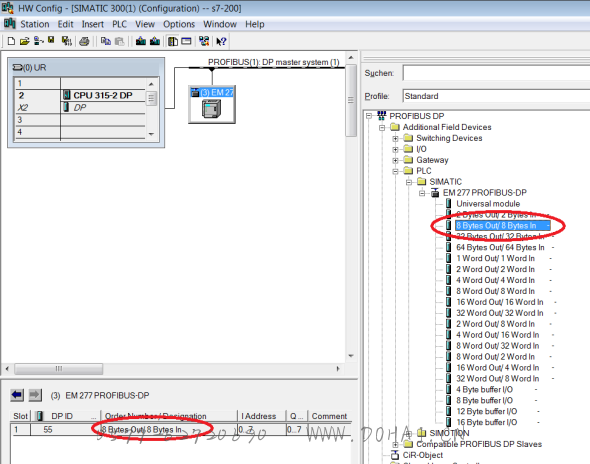The height and width of the screenshot is (464, 590).
Task: Select 64 Bytes Out/ 64 Bytes In module
Action: 500,247
